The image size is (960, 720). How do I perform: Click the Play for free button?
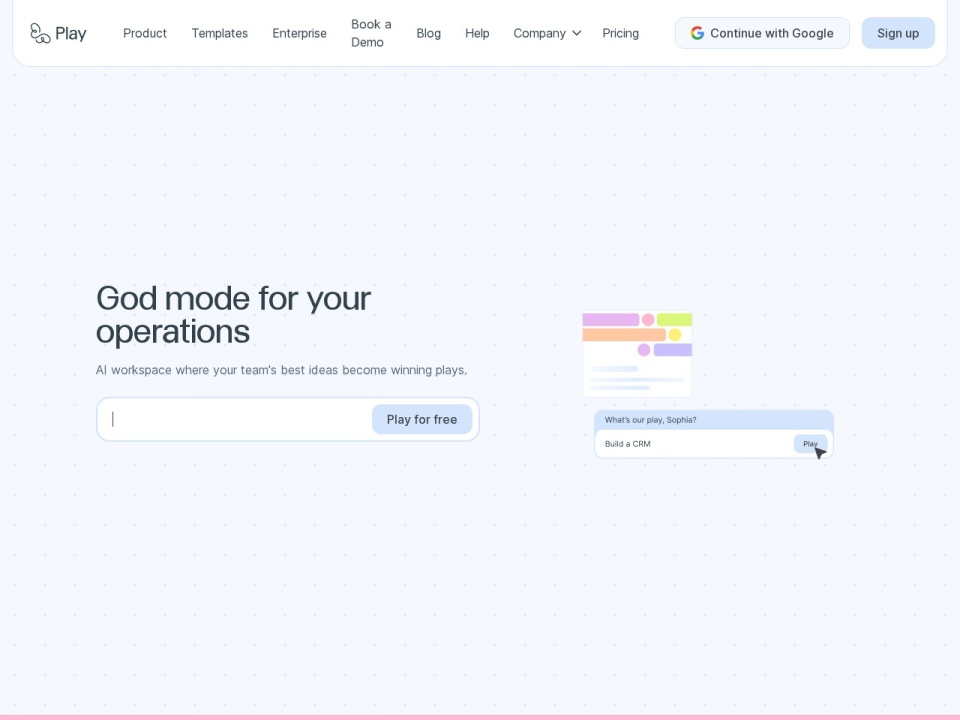[422, 419]
